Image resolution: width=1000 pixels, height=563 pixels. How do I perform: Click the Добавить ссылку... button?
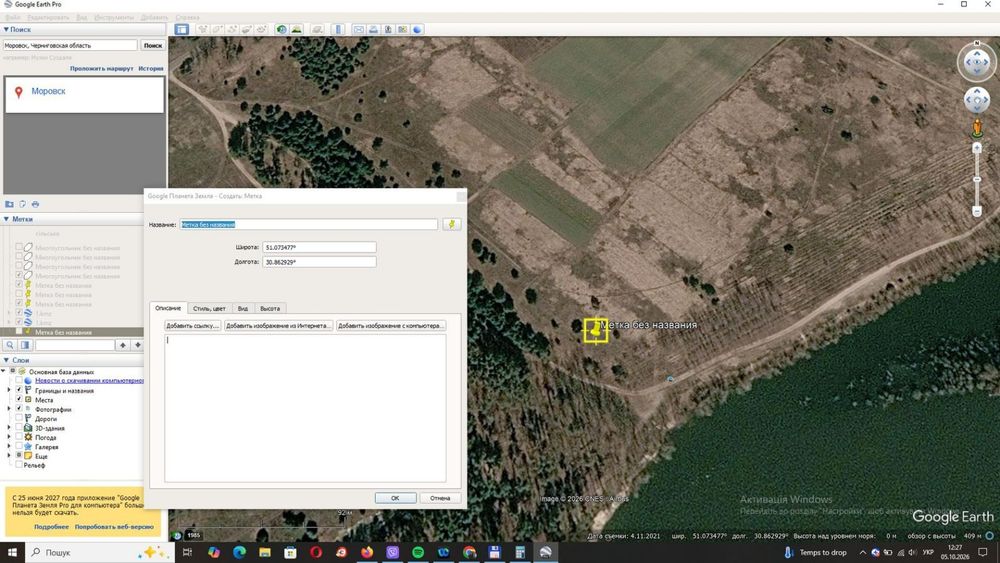click(x=193, y=326)
